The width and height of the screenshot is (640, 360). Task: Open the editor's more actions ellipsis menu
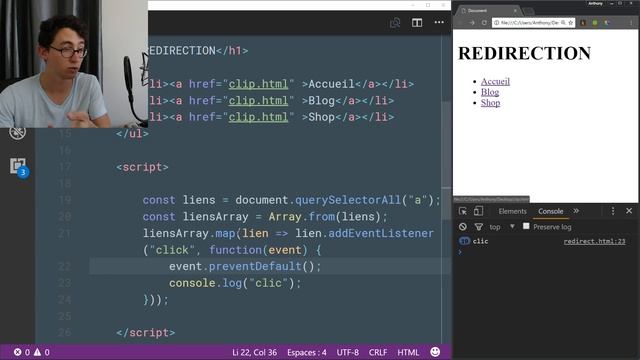(x=439, y=22)
